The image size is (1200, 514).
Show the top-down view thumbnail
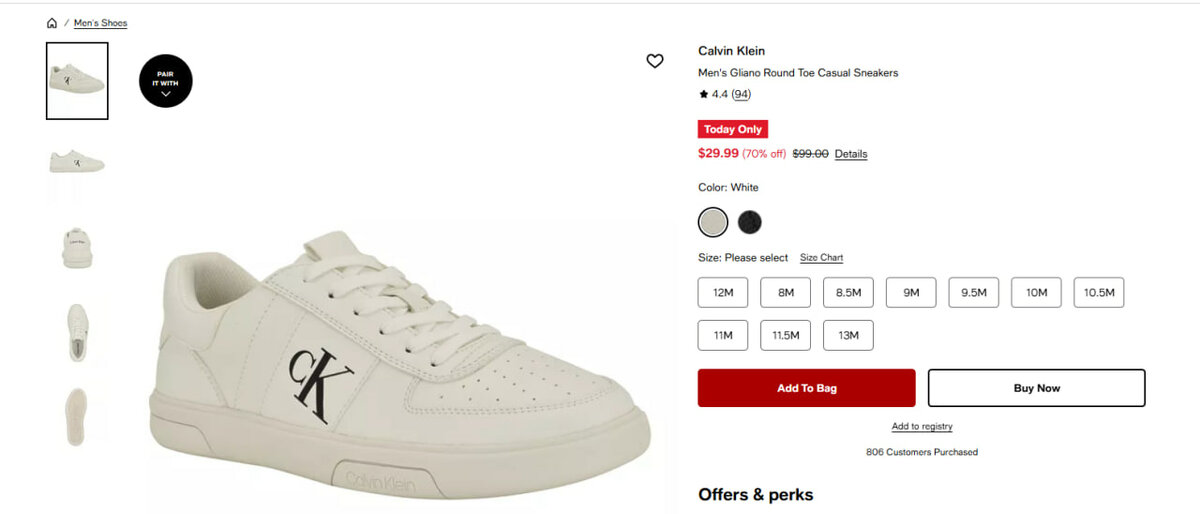pyautogui.click(x=77, y=332)
